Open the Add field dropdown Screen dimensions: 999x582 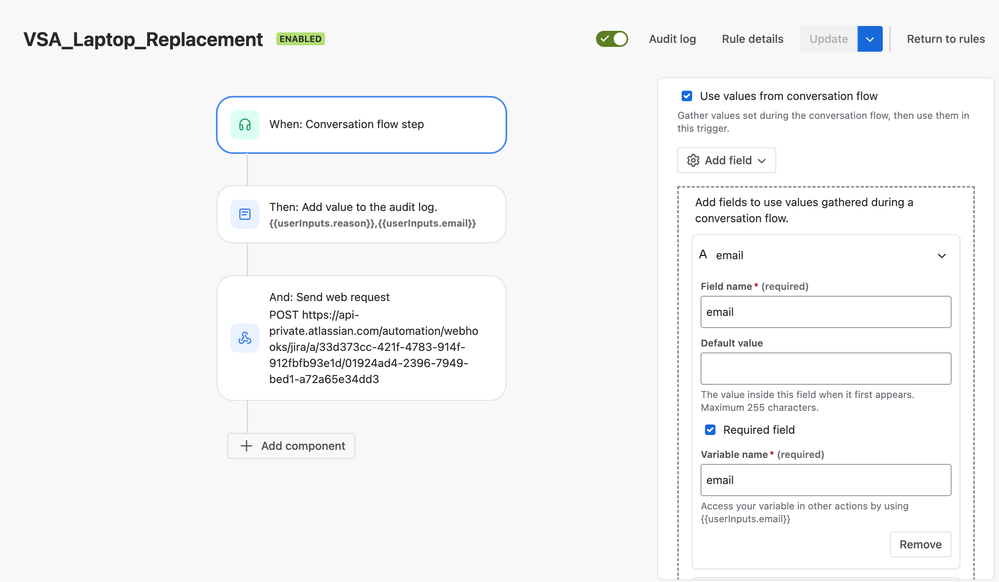(x=726, y=161)
